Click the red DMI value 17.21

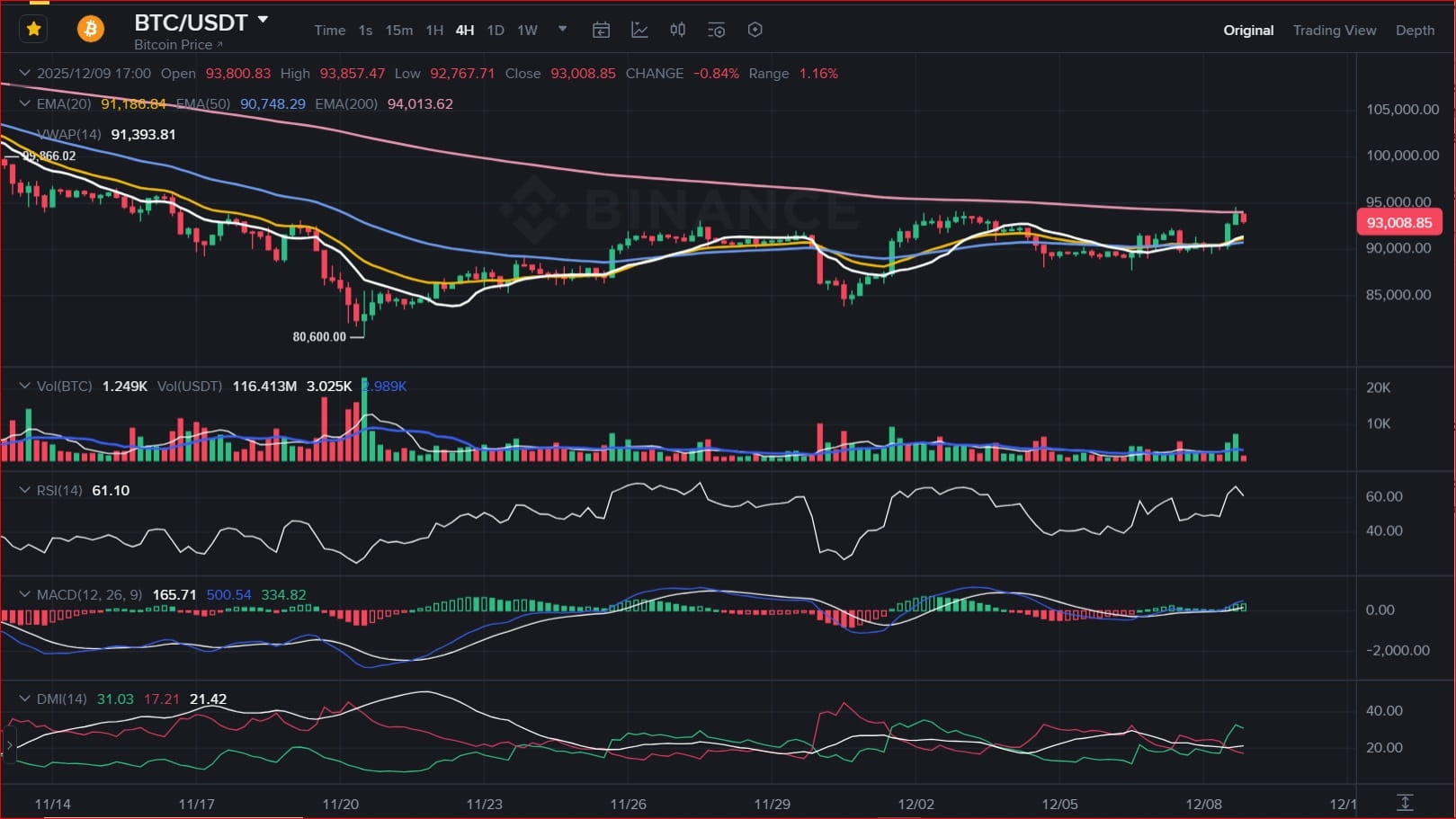[162, 699]
